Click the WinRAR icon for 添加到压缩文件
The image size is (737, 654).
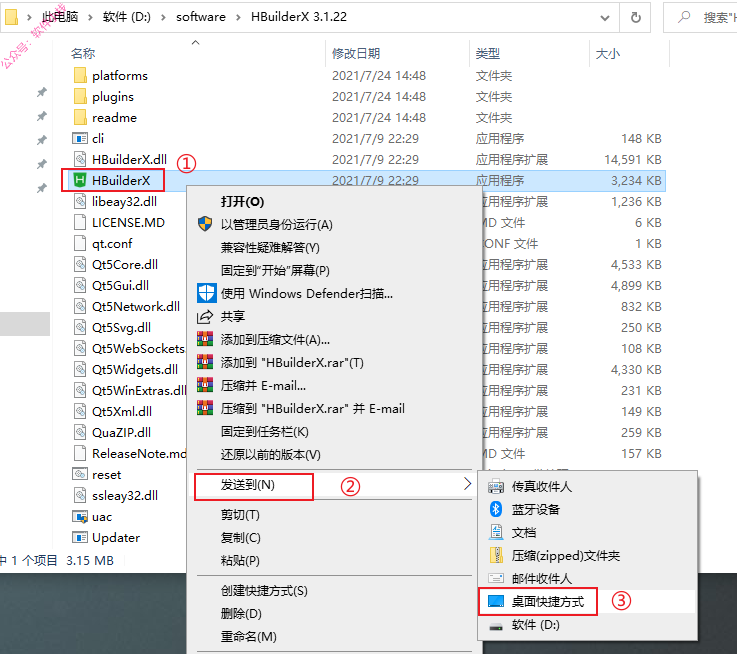(x=205, y=339)
